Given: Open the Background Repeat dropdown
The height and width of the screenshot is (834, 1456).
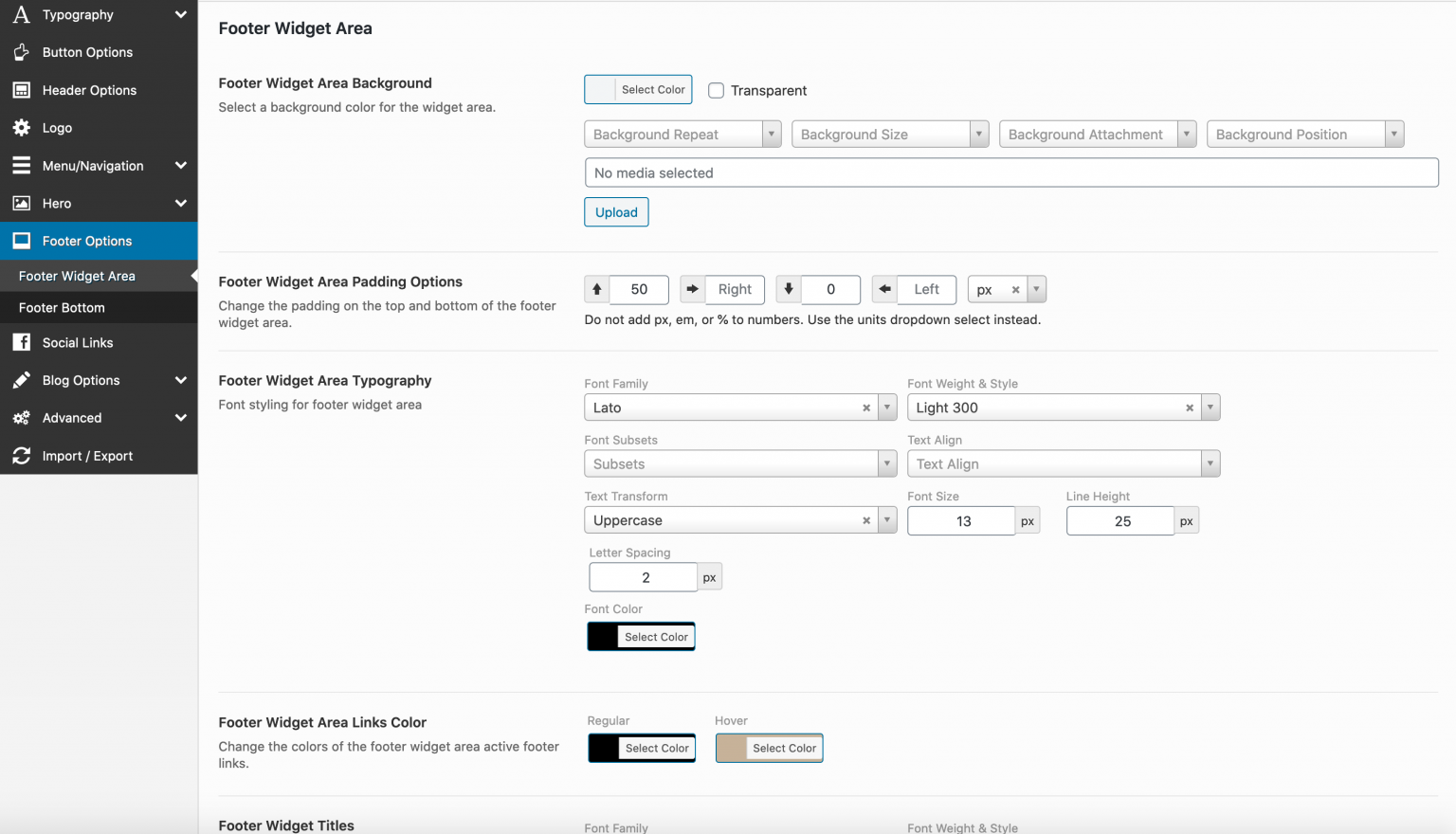Looking at the screenshot, I should (682, 135).
